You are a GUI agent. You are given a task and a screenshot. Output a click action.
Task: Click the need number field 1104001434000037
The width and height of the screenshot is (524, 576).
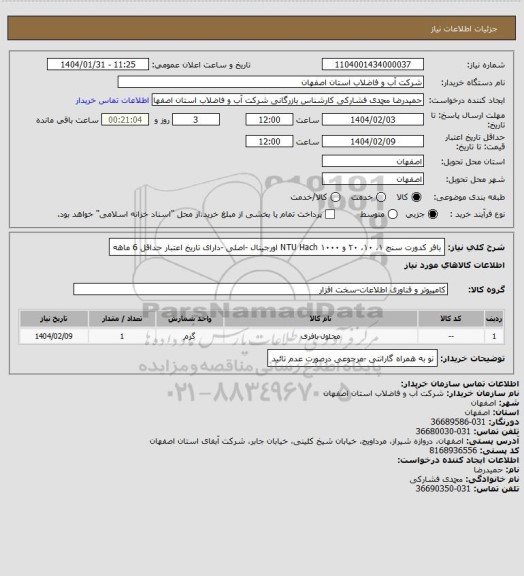point(373,64)
